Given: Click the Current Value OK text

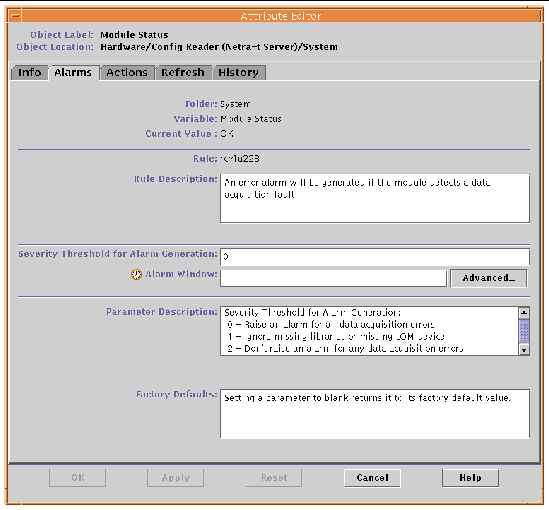Looking at the screenshot, I should [x=227, y=134].
